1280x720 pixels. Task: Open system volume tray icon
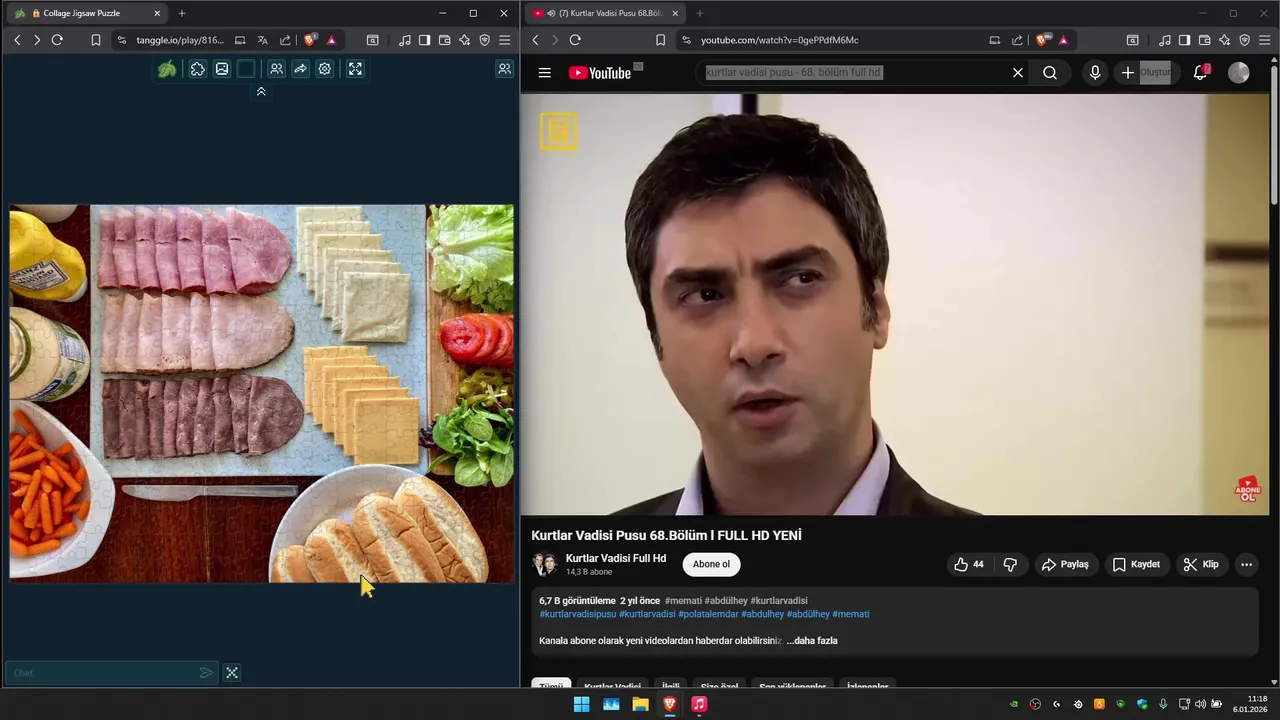[1200, 704]
